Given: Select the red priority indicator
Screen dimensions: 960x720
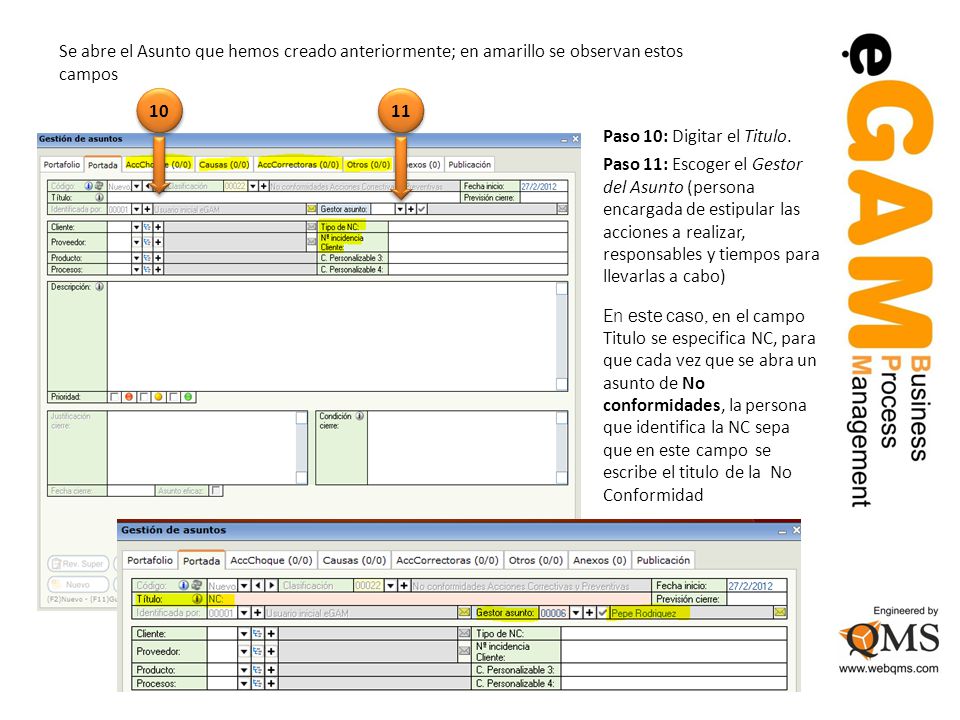Looking at the screenshot, I should click(x=129, y=397).
